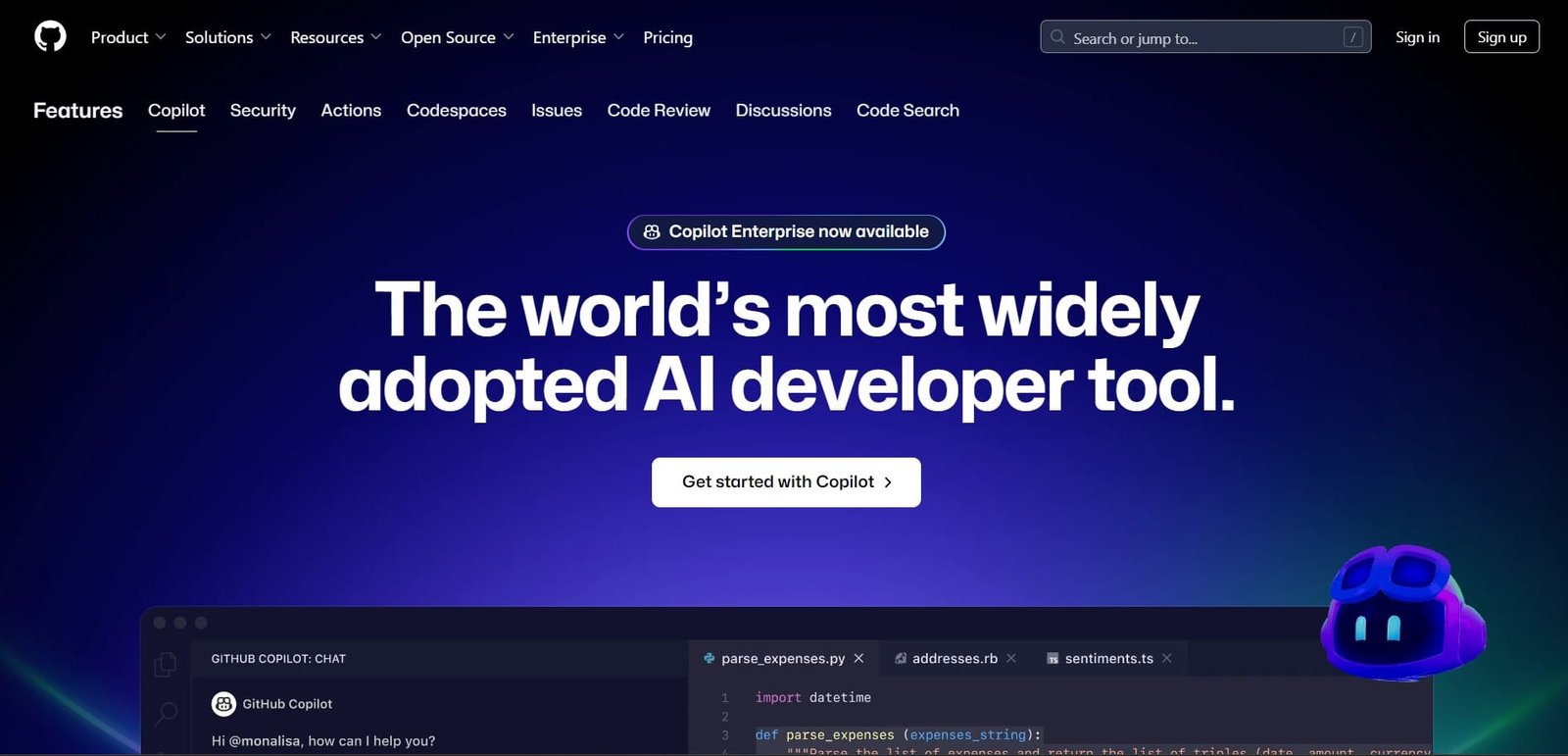Click the explorer files icon in editor sidebar
The width and height of the screenshot is (1568, 756).
pos(166,664)
